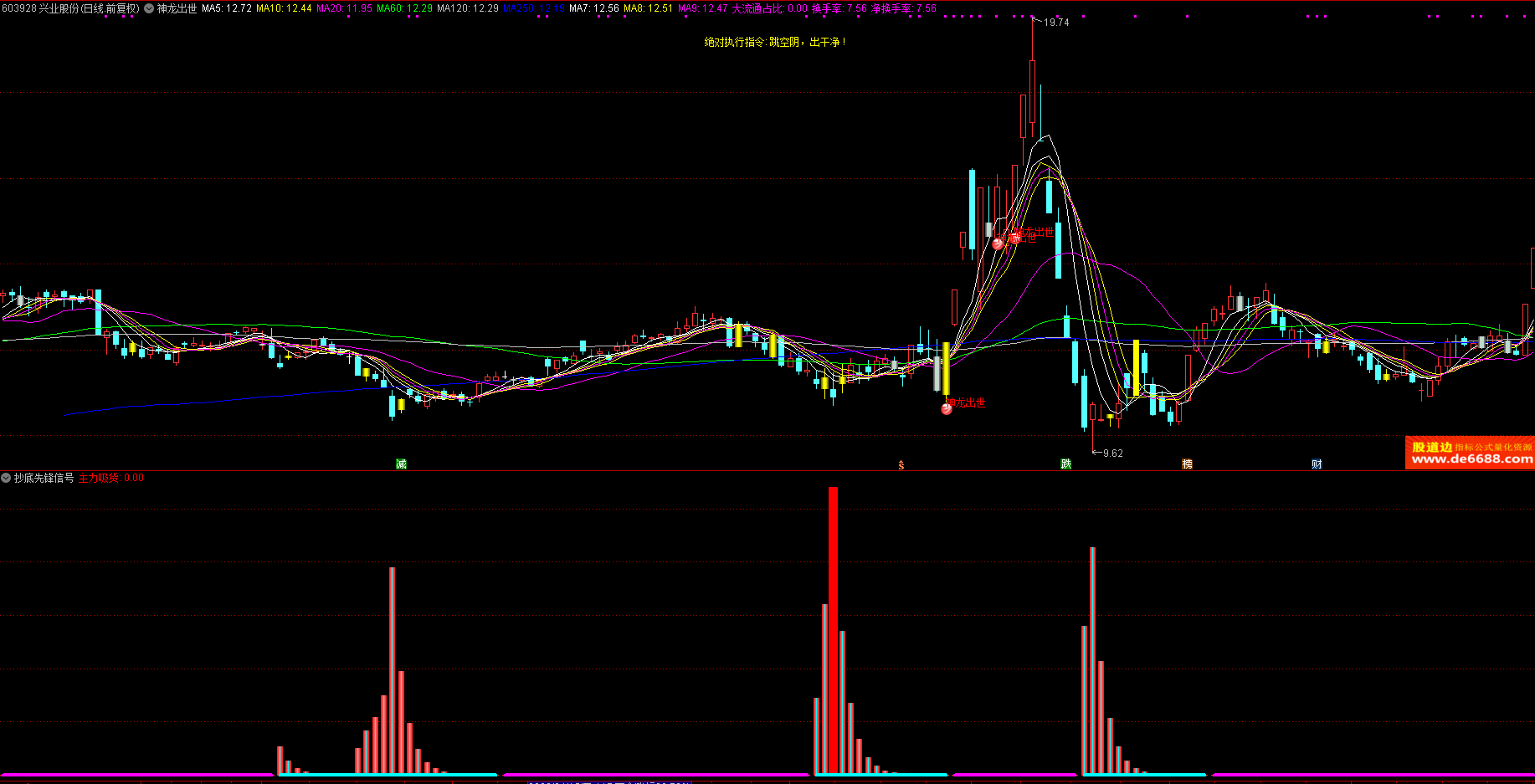The width and height of the screenshot is (1535, 784).
Task: Open the 神龙出世 indicator dropdown arrow
Action: click(149, 8)
